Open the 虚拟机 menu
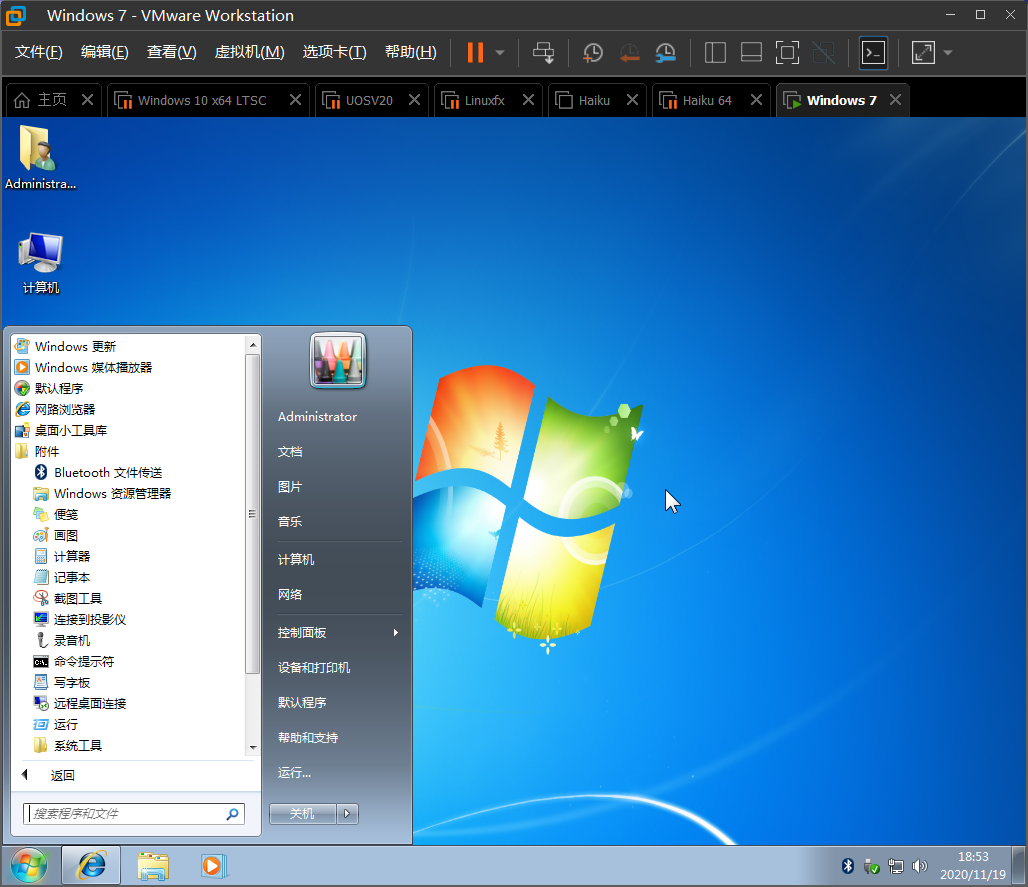 point(249,53)
